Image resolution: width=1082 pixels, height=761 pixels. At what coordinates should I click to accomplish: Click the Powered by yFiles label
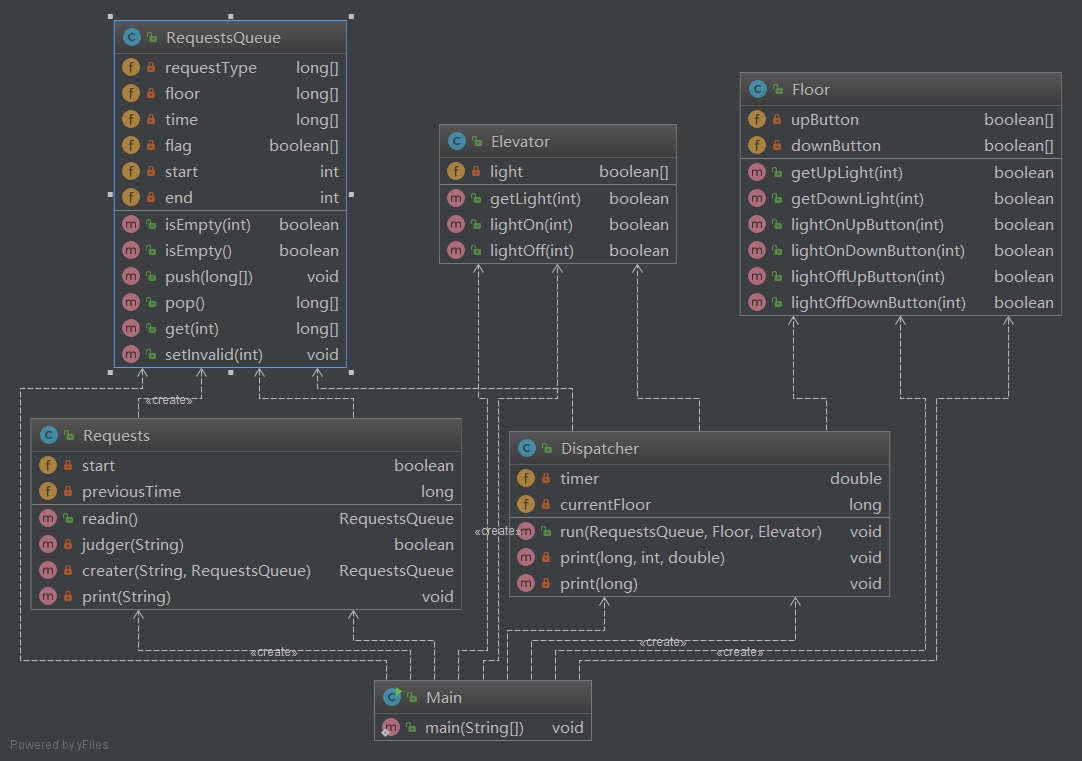pyautogui.click(x=59, y=744)
